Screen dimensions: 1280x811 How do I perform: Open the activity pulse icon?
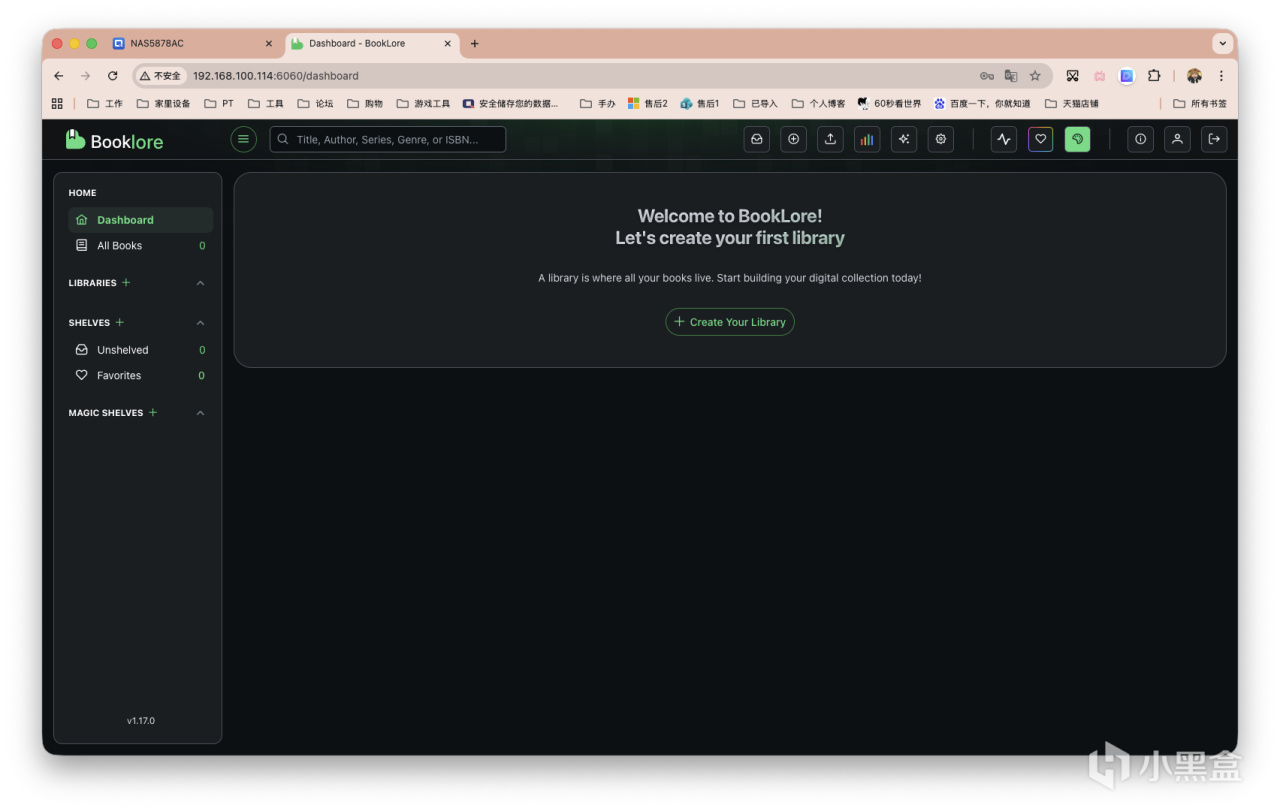pos(1004,139)
